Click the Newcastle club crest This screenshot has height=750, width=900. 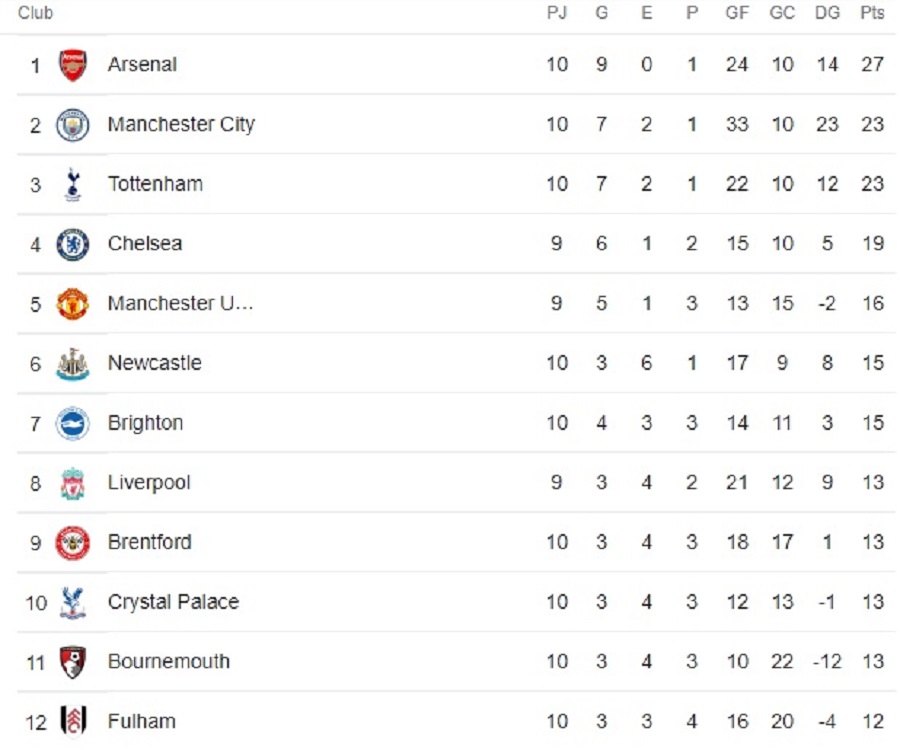[72, 363]
